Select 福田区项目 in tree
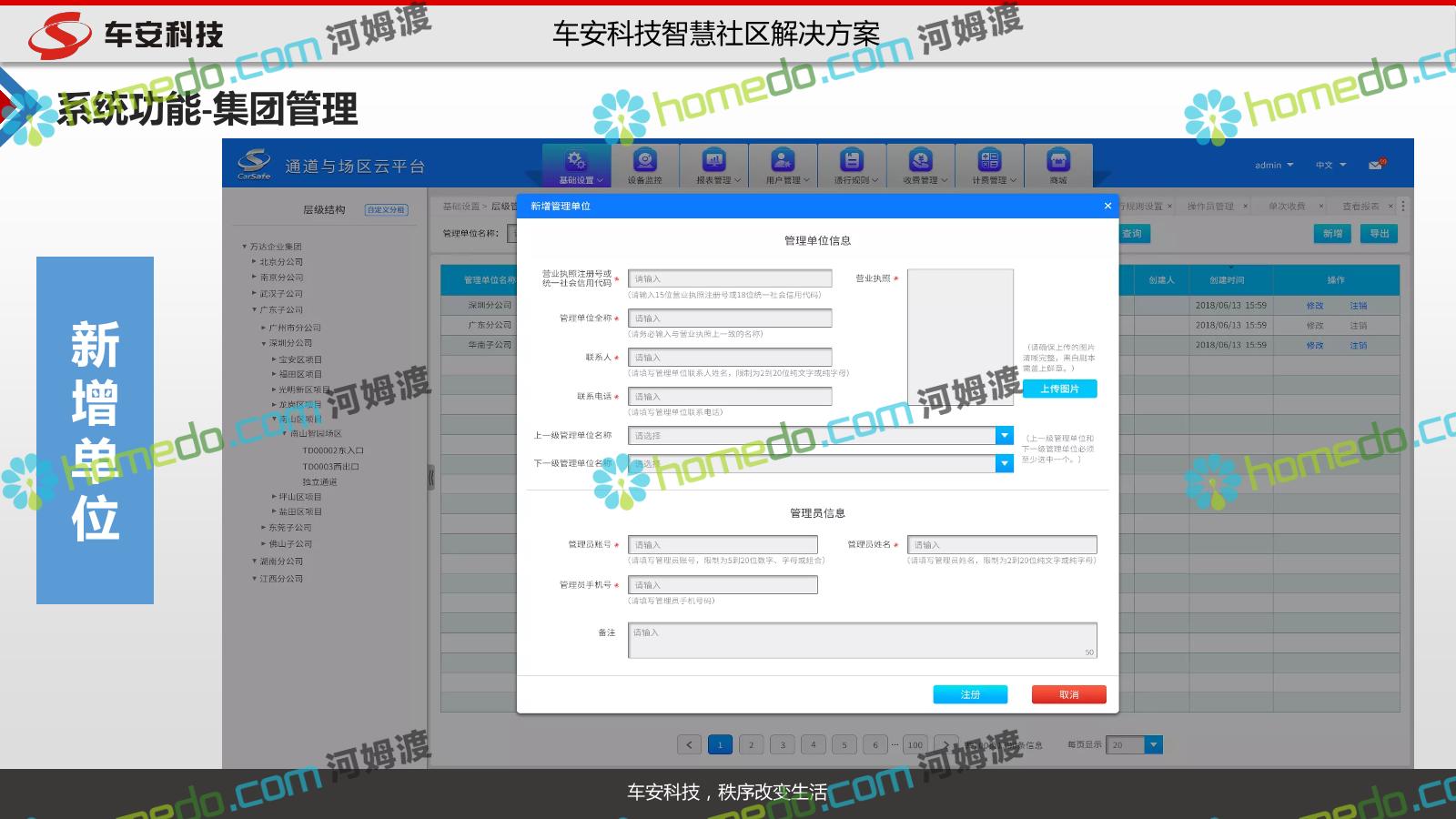The width and height of the screenshot is (1456, 819). pos(300,374)
